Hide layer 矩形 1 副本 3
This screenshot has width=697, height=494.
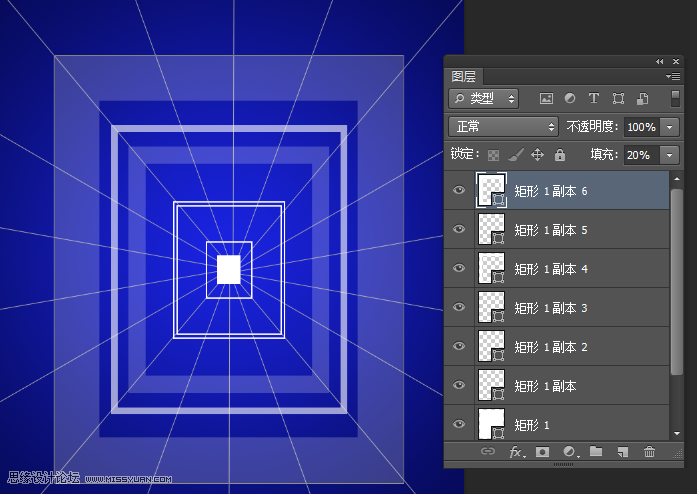point(459,307)
